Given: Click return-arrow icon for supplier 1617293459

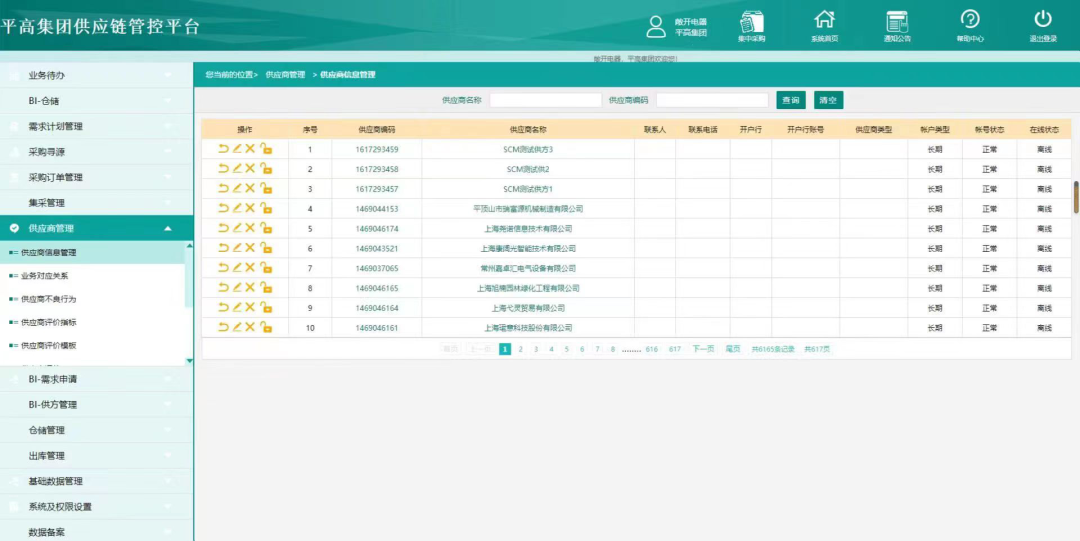Looking at the screenshot, I should point(223,149).
